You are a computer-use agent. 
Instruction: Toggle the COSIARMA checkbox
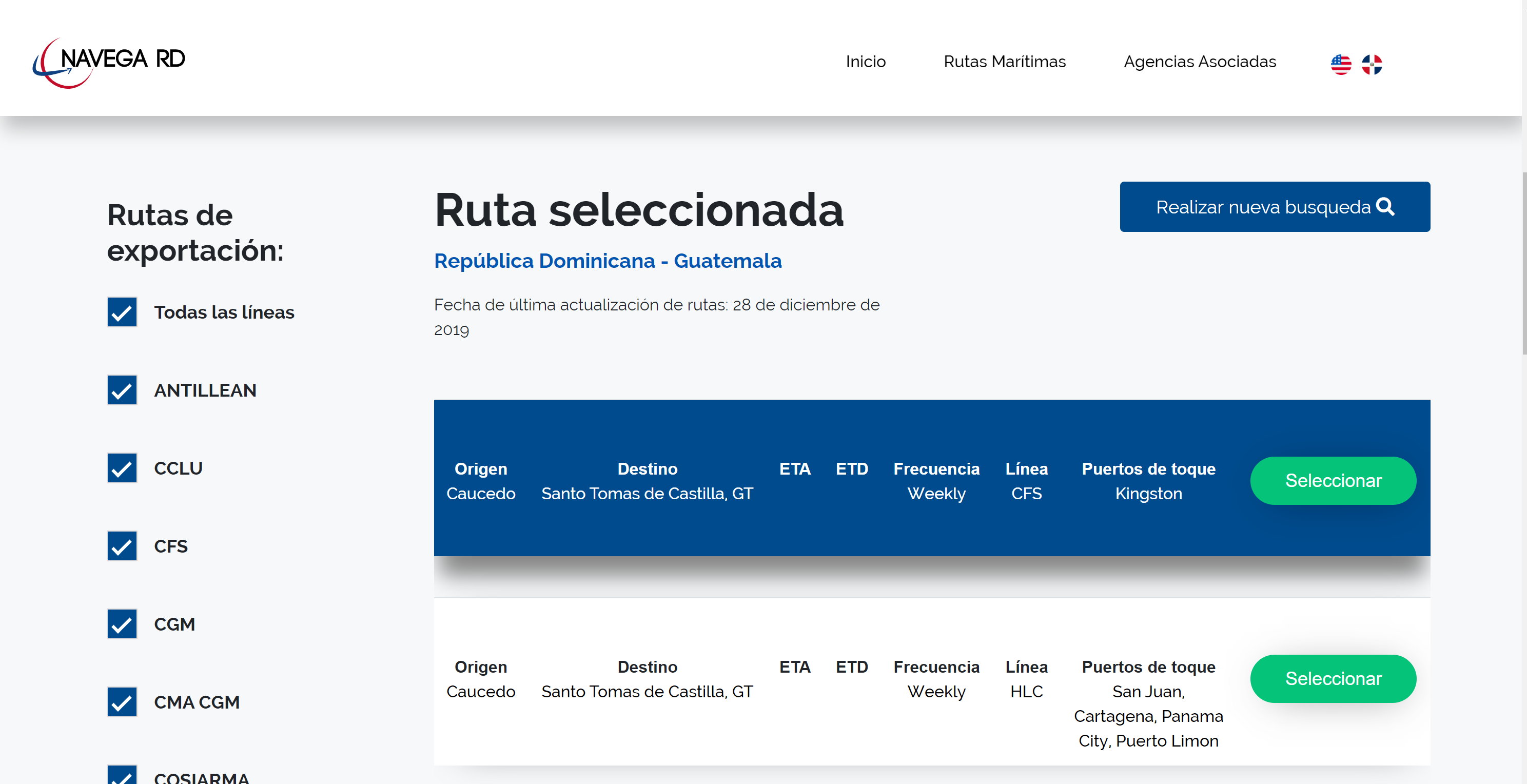(x=122, y=775)
